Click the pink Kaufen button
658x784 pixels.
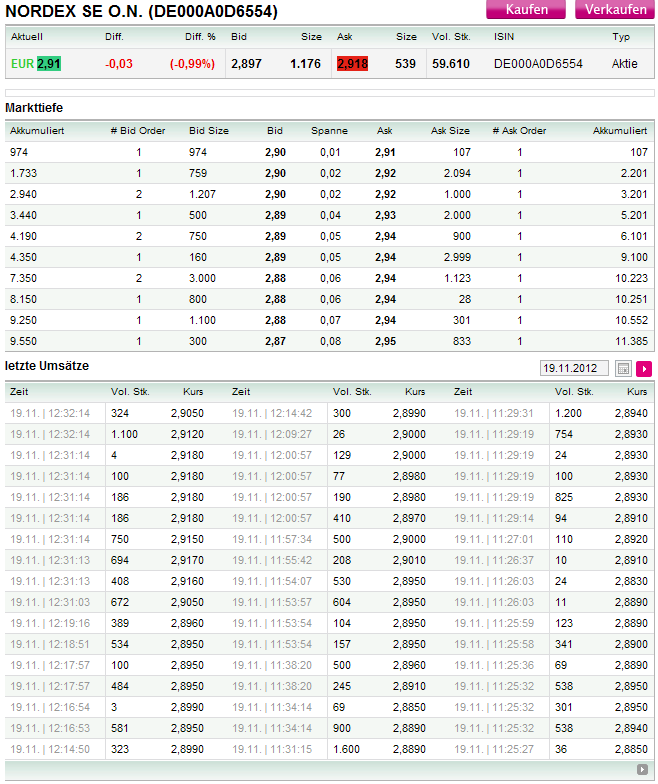coord(526,10)
